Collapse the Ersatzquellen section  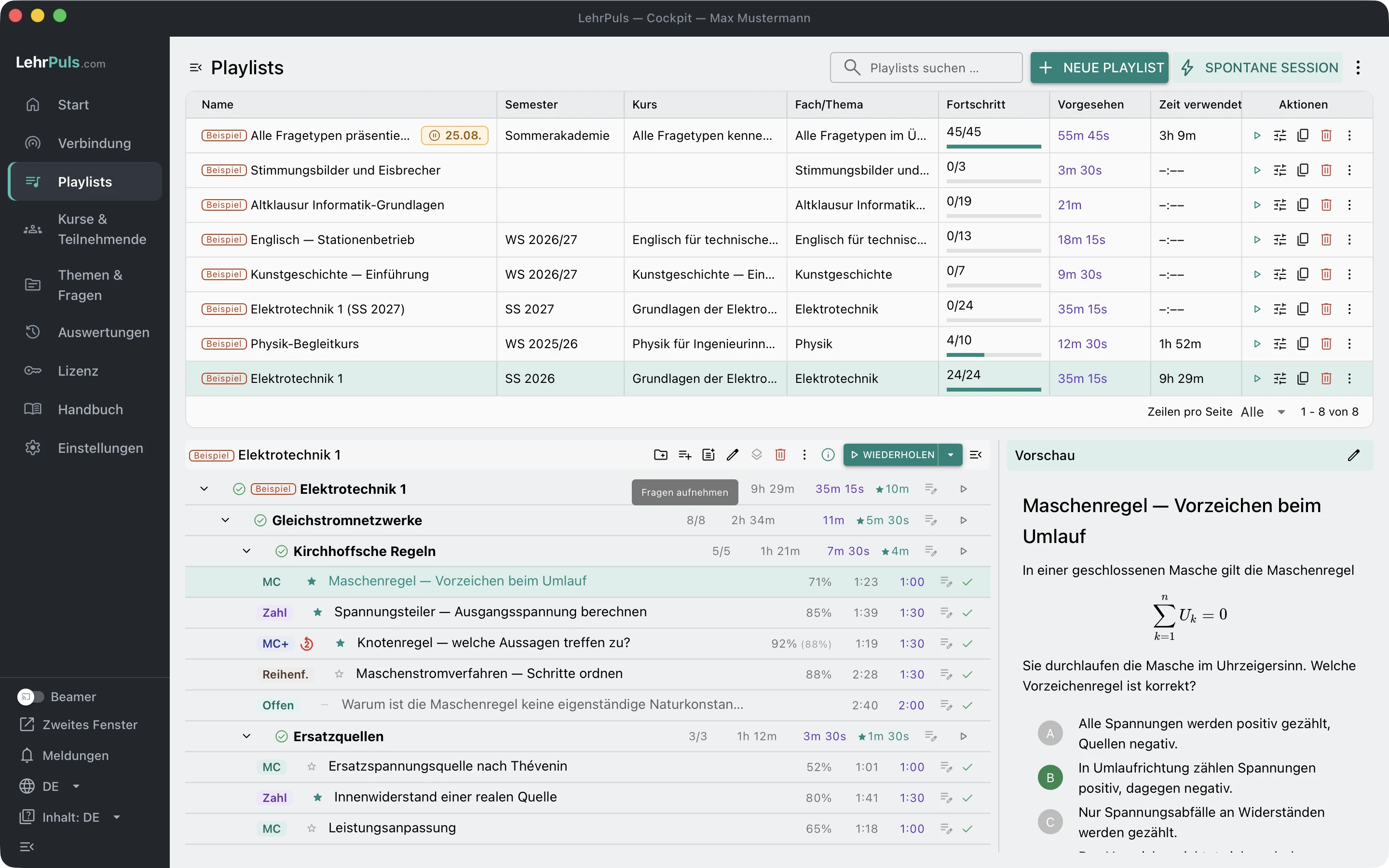pos(247,736)
